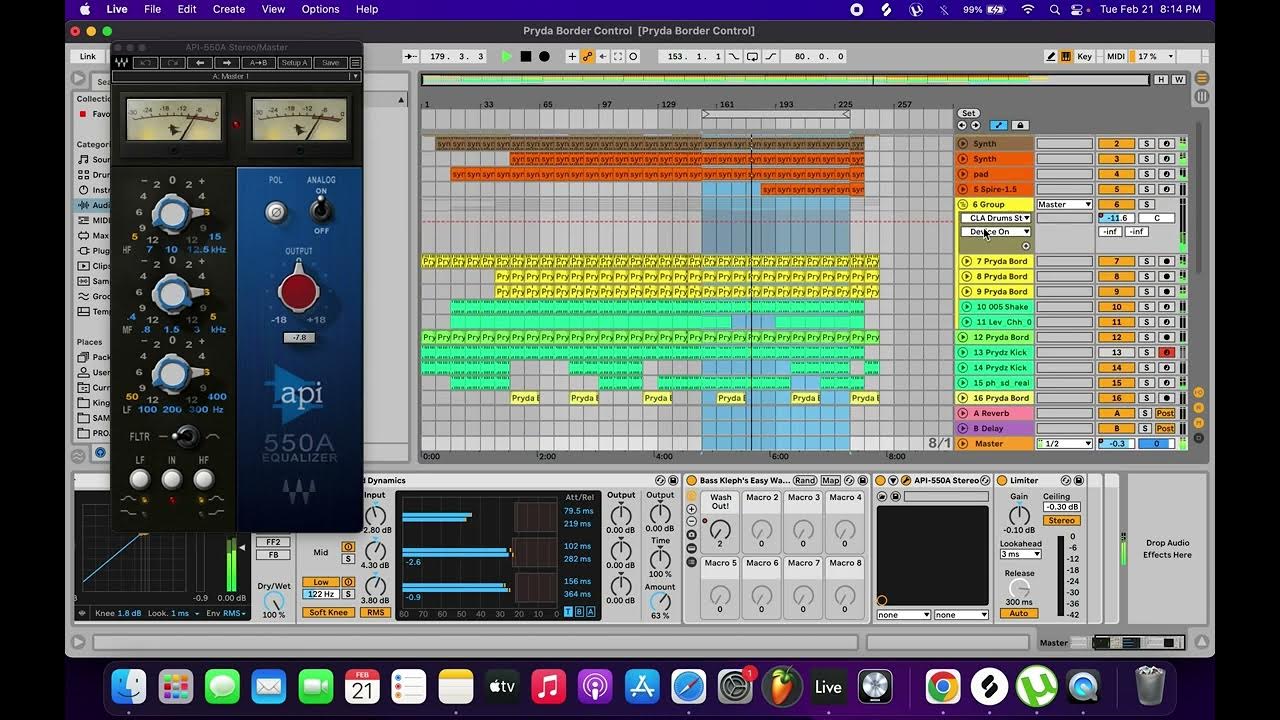The width and height of the screenshot is (1280, 720).
Task: Click the Waves logo icon in the plugin toolbar
Action: 122,63
